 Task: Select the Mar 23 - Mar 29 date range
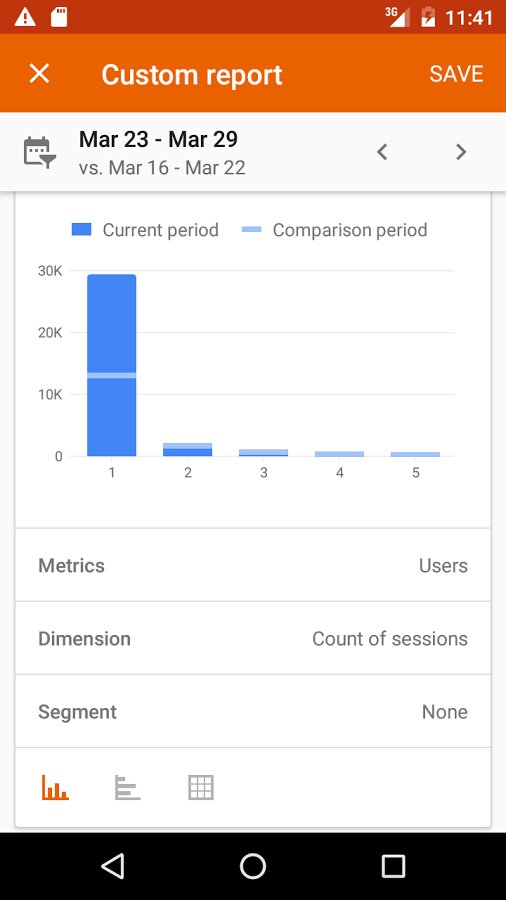[158, 139]
